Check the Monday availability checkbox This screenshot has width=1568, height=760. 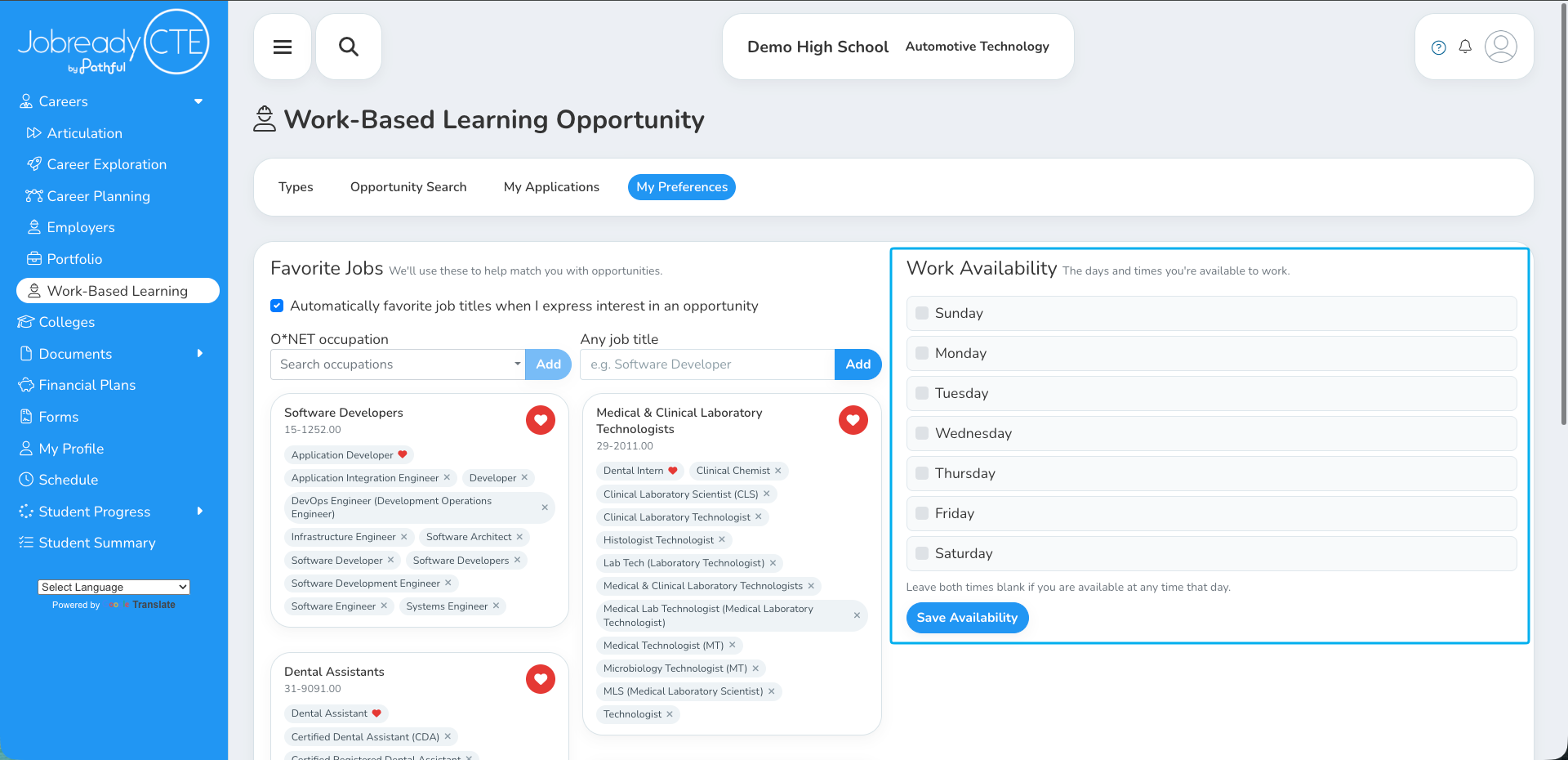point(922,353)
